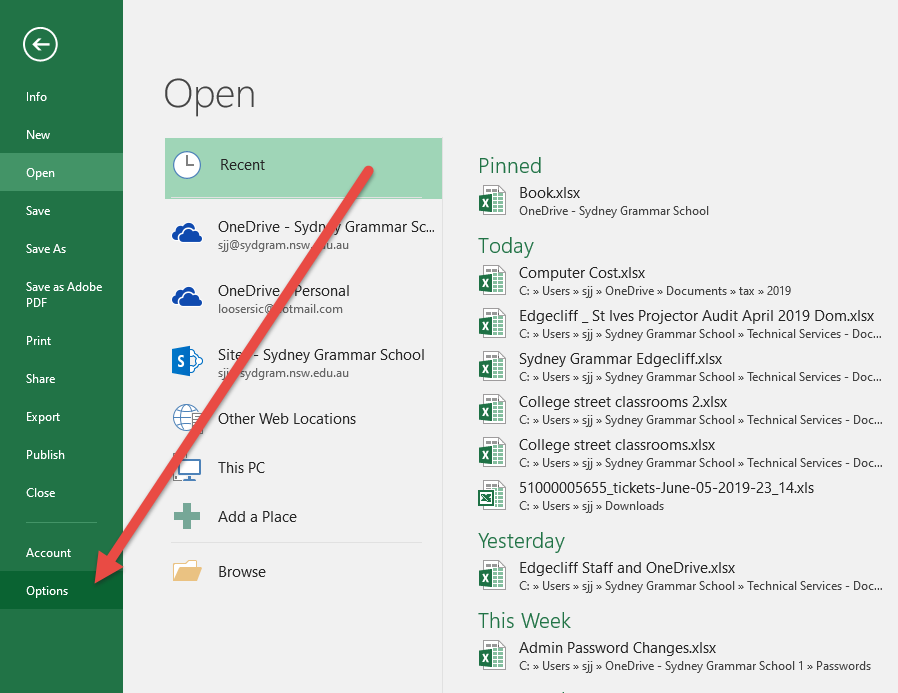Click the back arrow circle icon
This screenshot has width=898, height=693.
click(x=40, y=44)
